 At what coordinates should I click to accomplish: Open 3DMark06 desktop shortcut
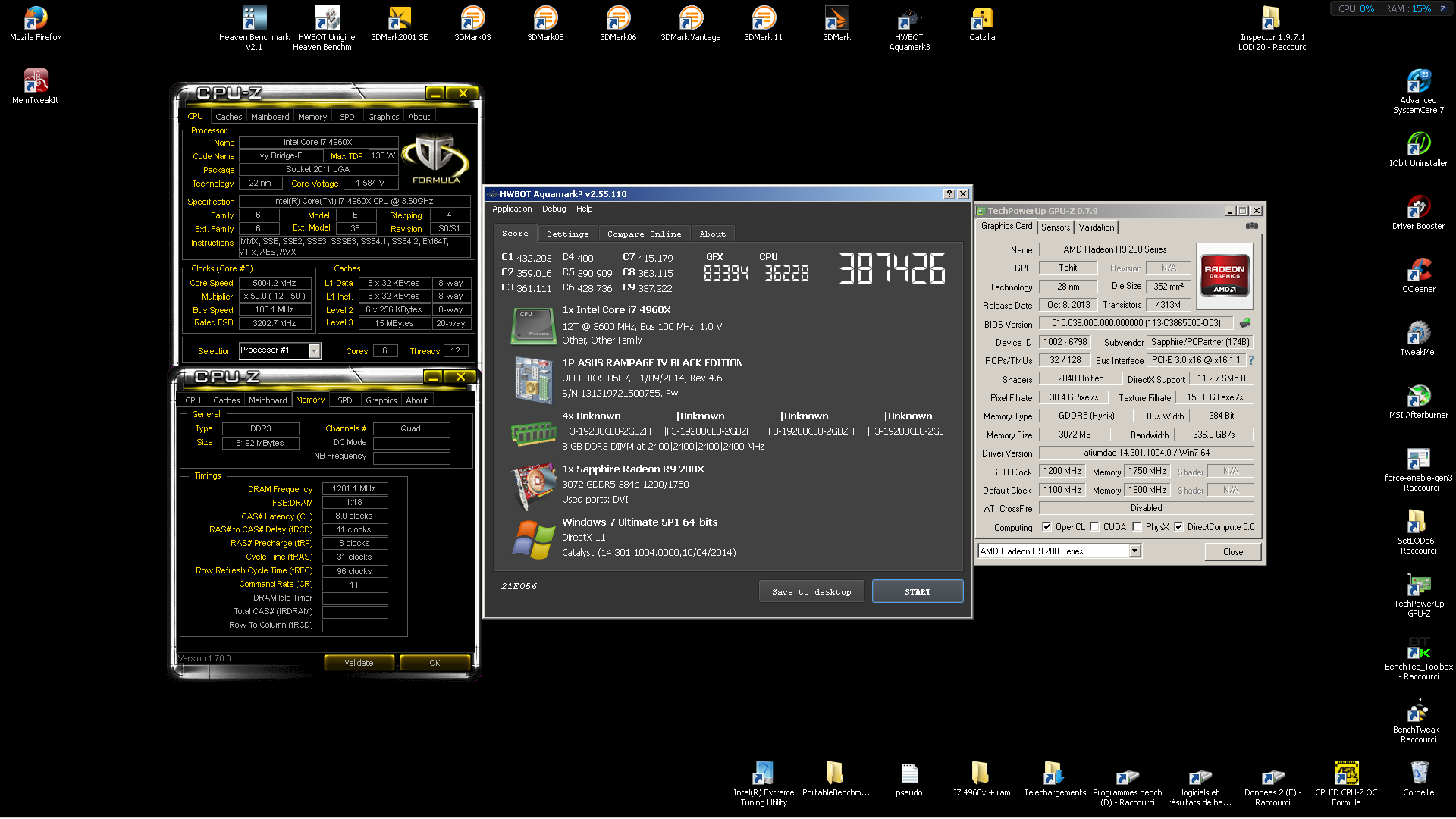click(x=618, y=24)
